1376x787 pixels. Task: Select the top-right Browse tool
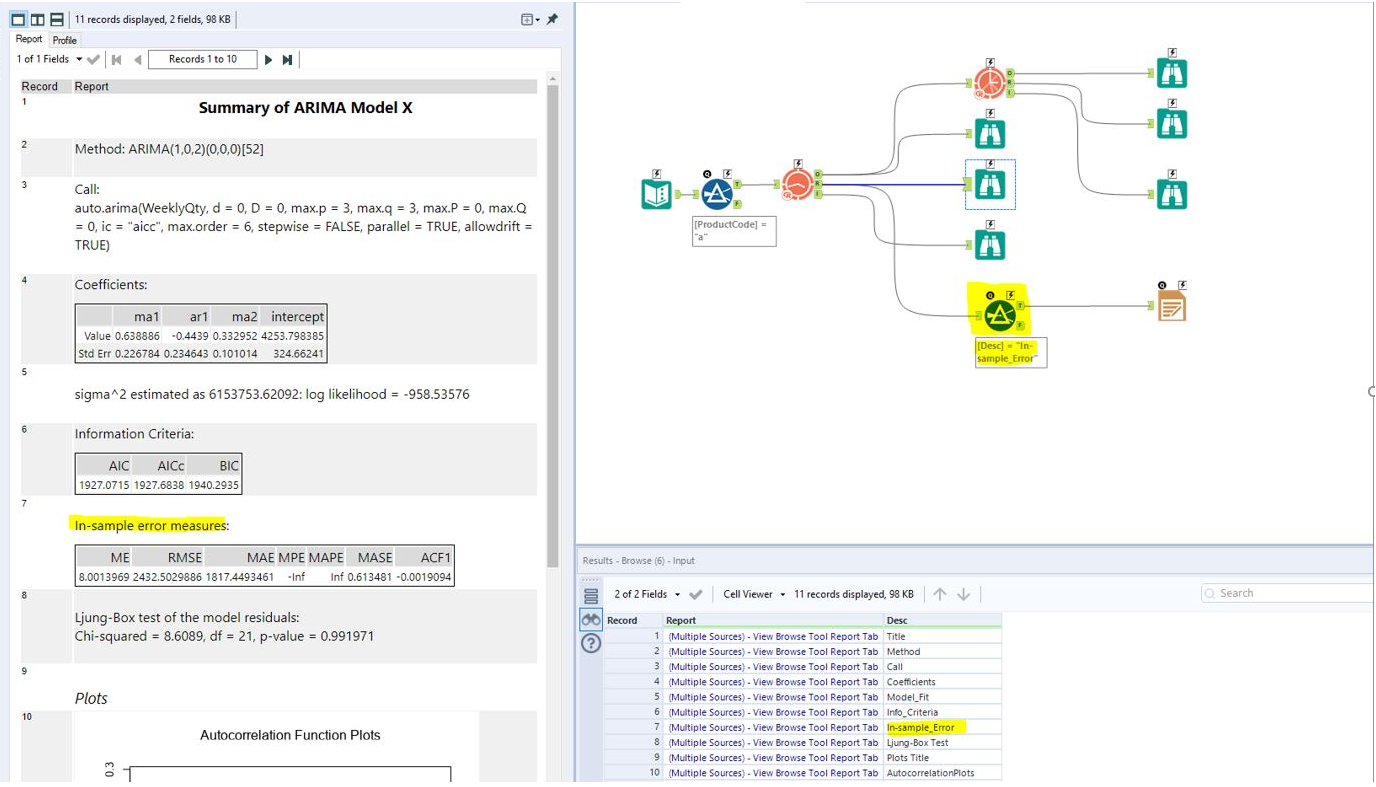1171,73
